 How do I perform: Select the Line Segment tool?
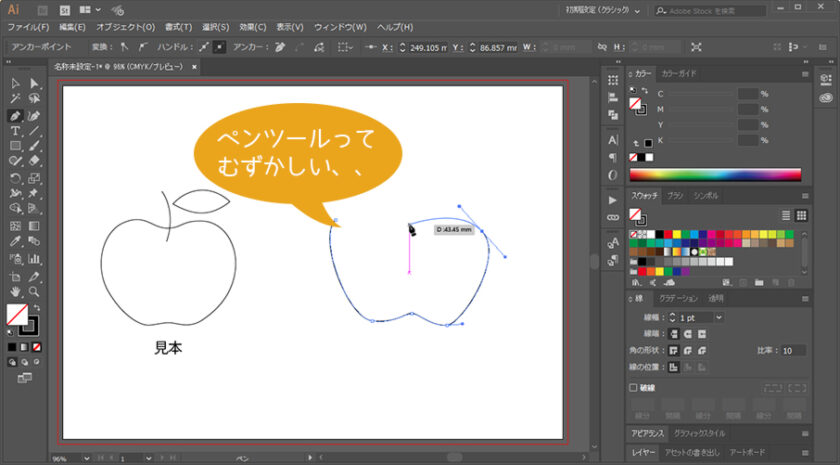click(34, 131)
